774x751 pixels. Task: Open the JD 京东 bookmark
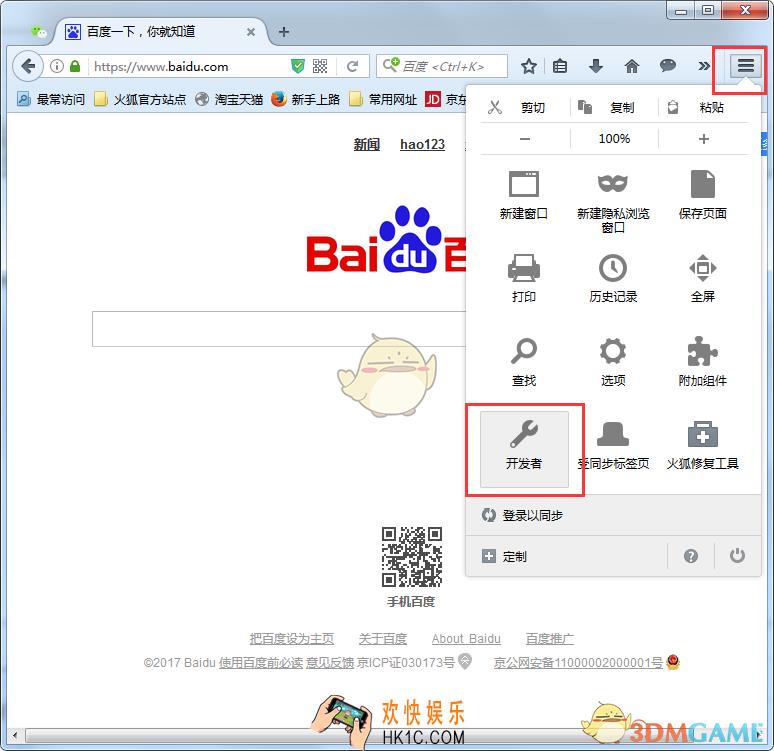446,99
